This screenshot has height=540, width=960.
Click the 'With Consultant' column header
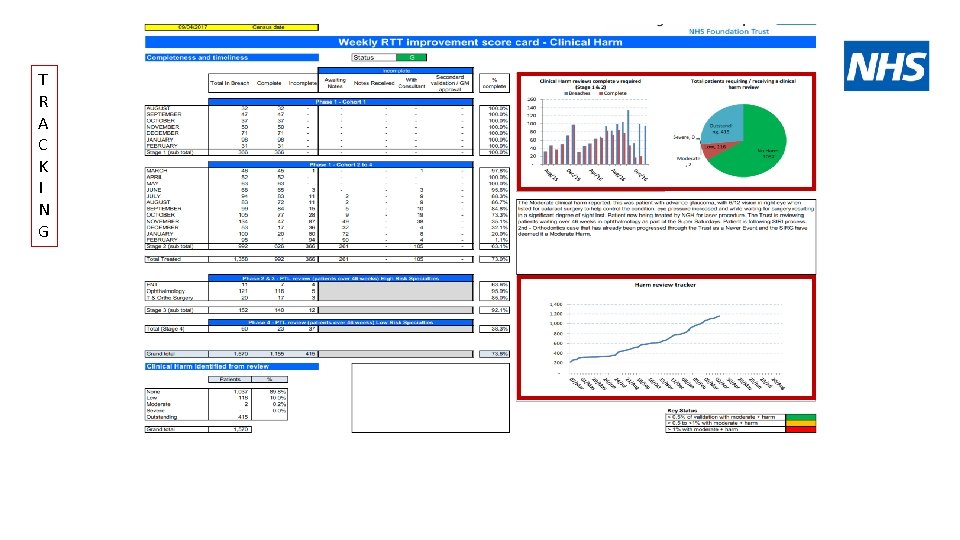pos(411,83)
